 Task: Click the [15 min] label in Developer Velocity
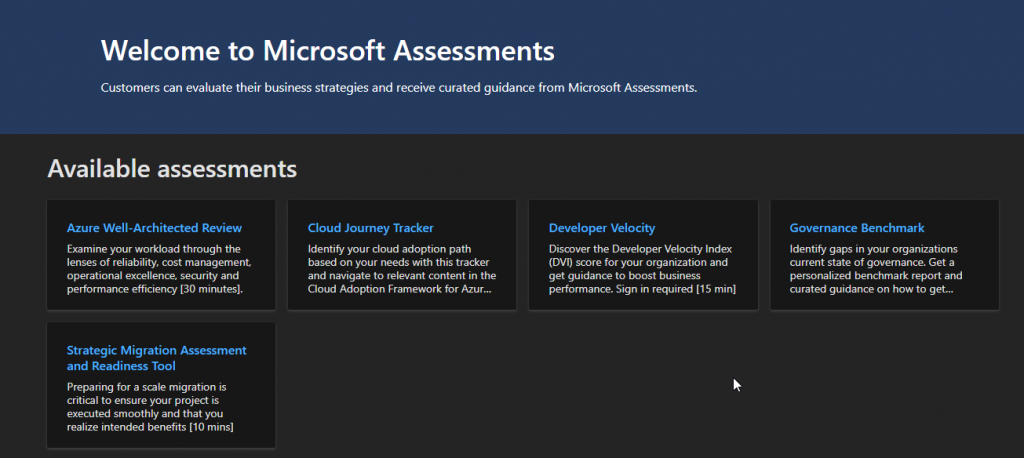click(x=715, y=289)
